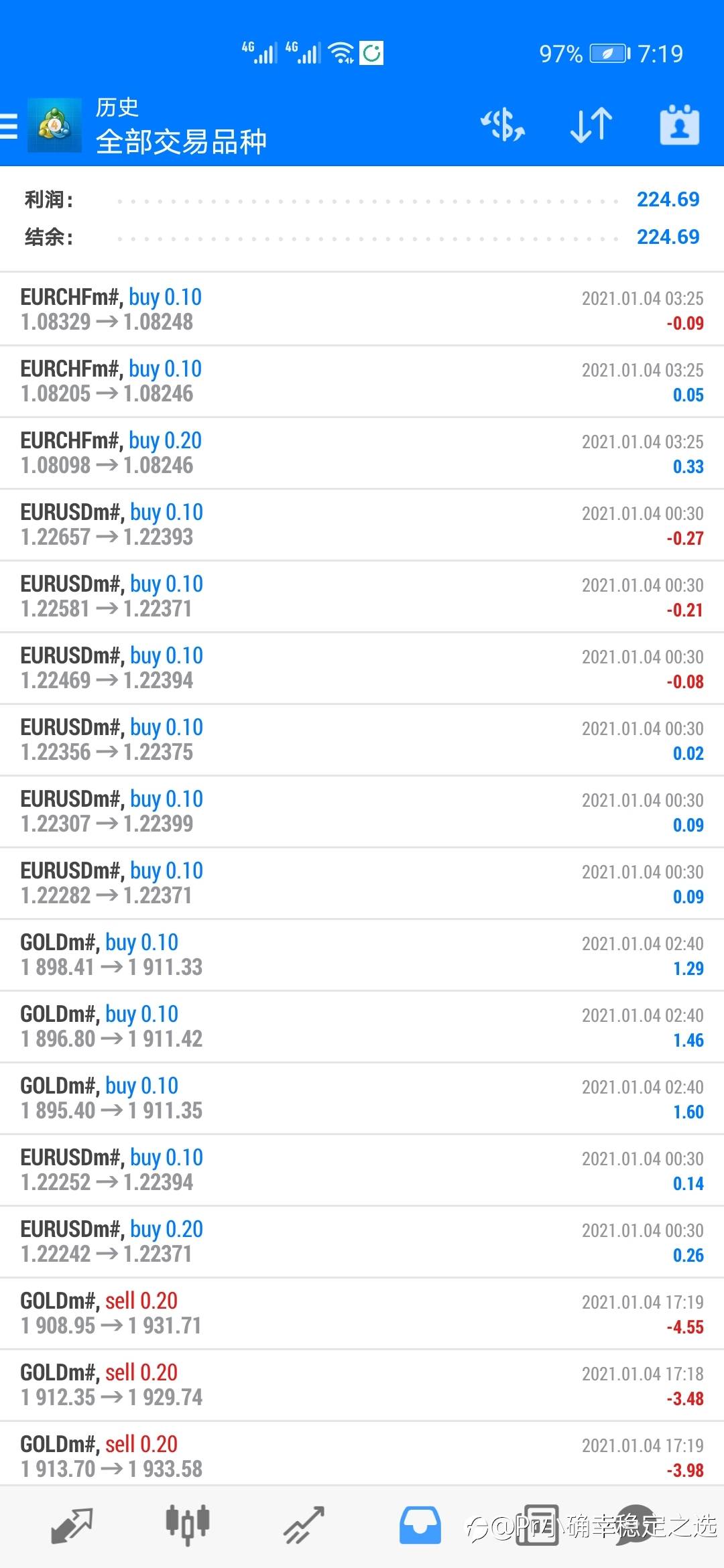
Task: Open the sort arrows icon
Action: (x=591, y=125)
